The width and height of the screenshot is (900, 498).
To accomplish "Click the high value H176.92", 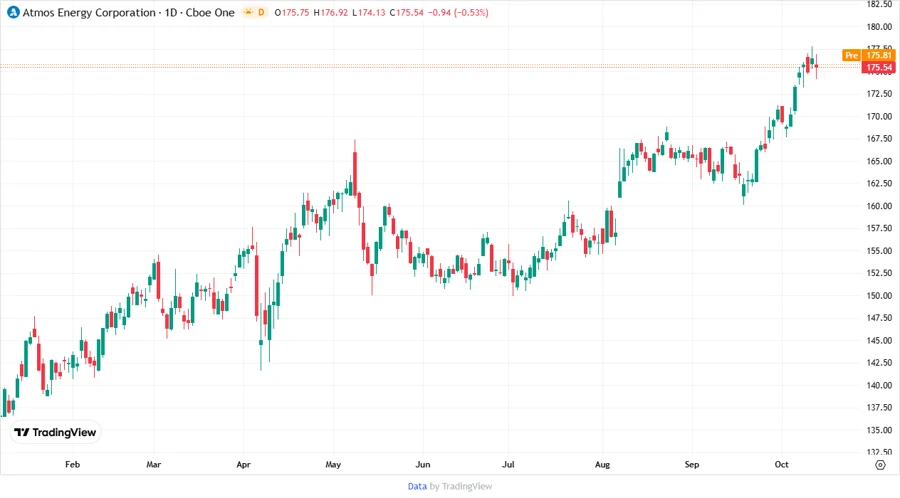I will 331,13.
